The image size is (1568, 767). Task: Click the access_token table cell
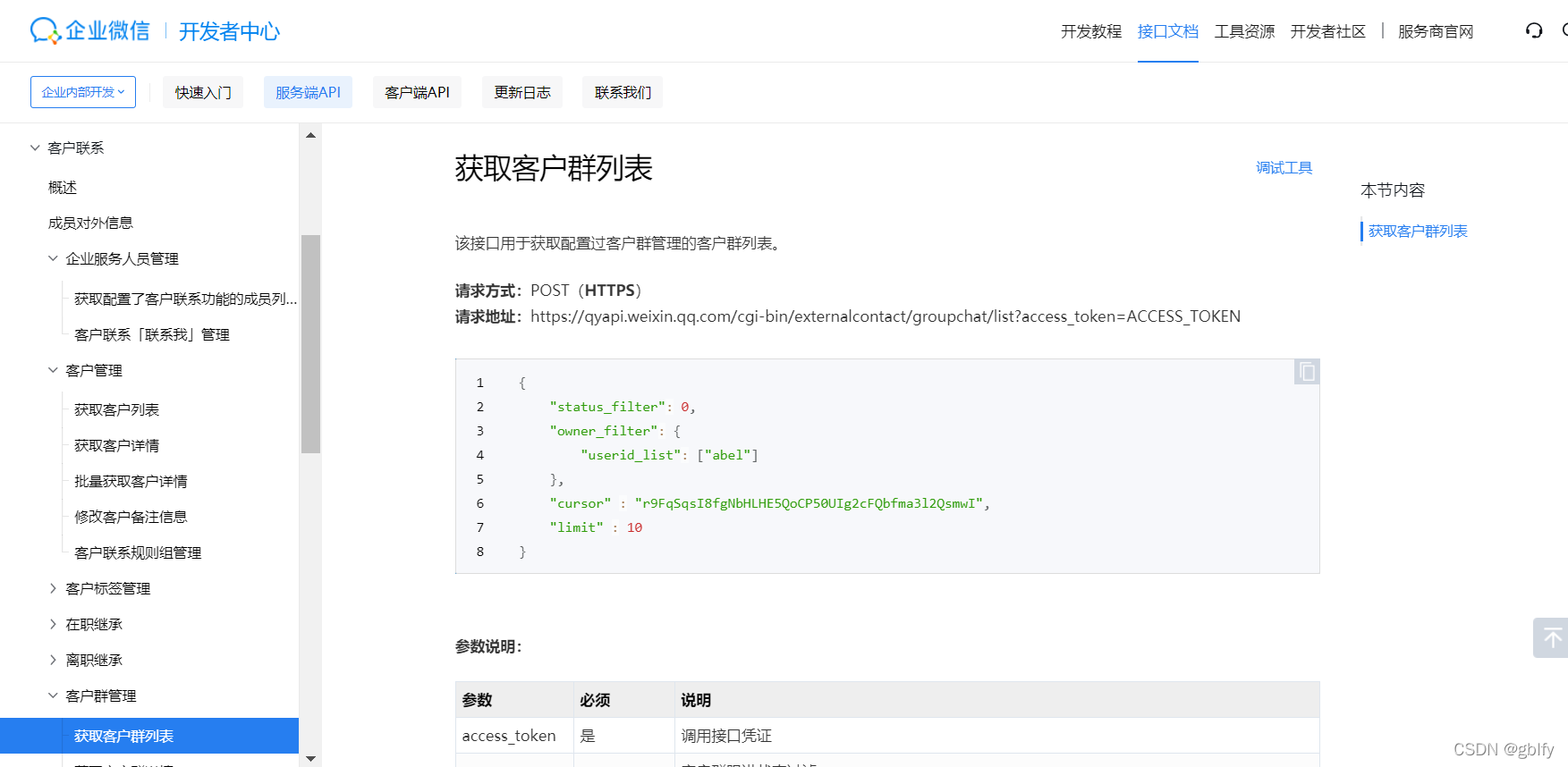pos(514,736)
